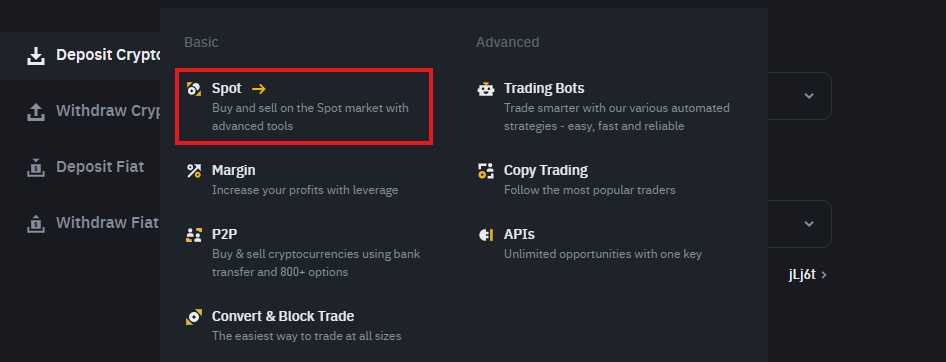Open the P2P menu entry
The height and width of the screenshot is (362, 946).
pos(303,253)
